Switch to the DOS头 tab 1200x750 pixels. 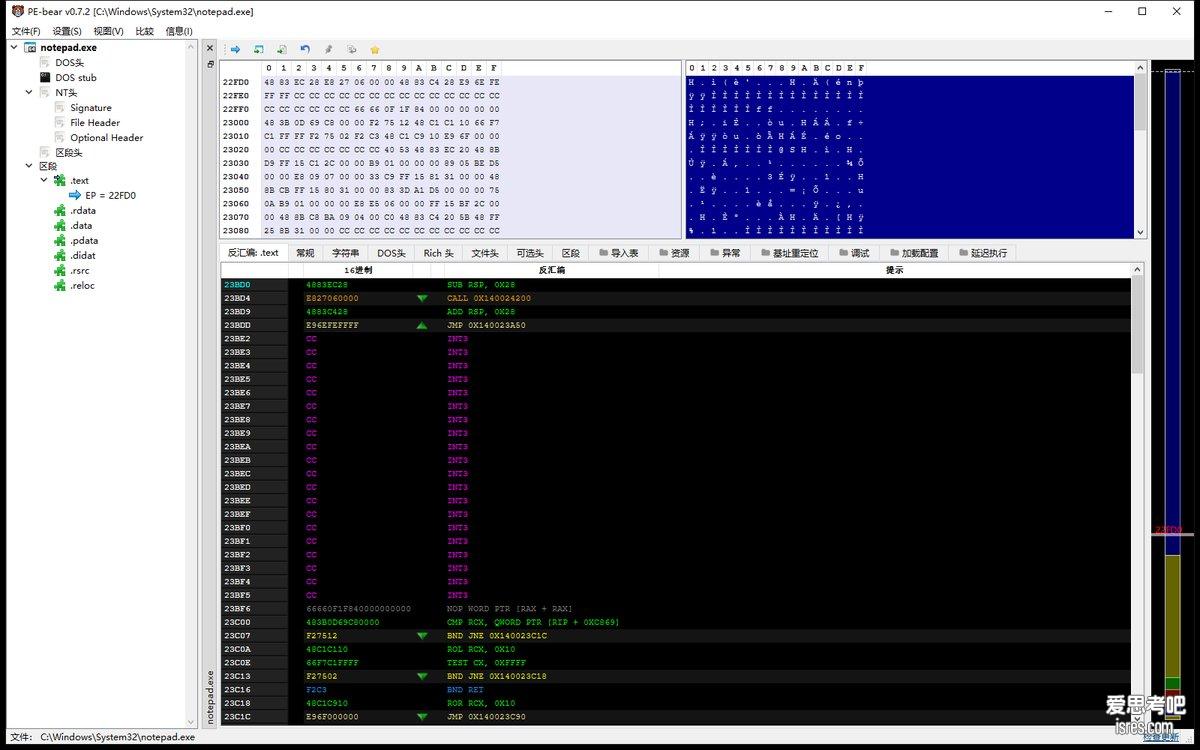pyautogui.click(x=391, y=253)
